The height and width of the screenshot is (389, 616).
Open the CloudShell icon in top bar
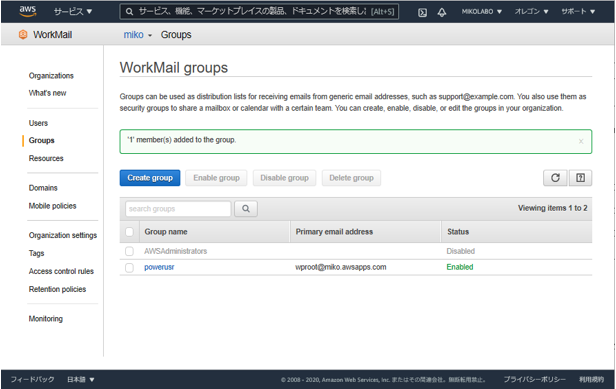[x=422, y=12]
